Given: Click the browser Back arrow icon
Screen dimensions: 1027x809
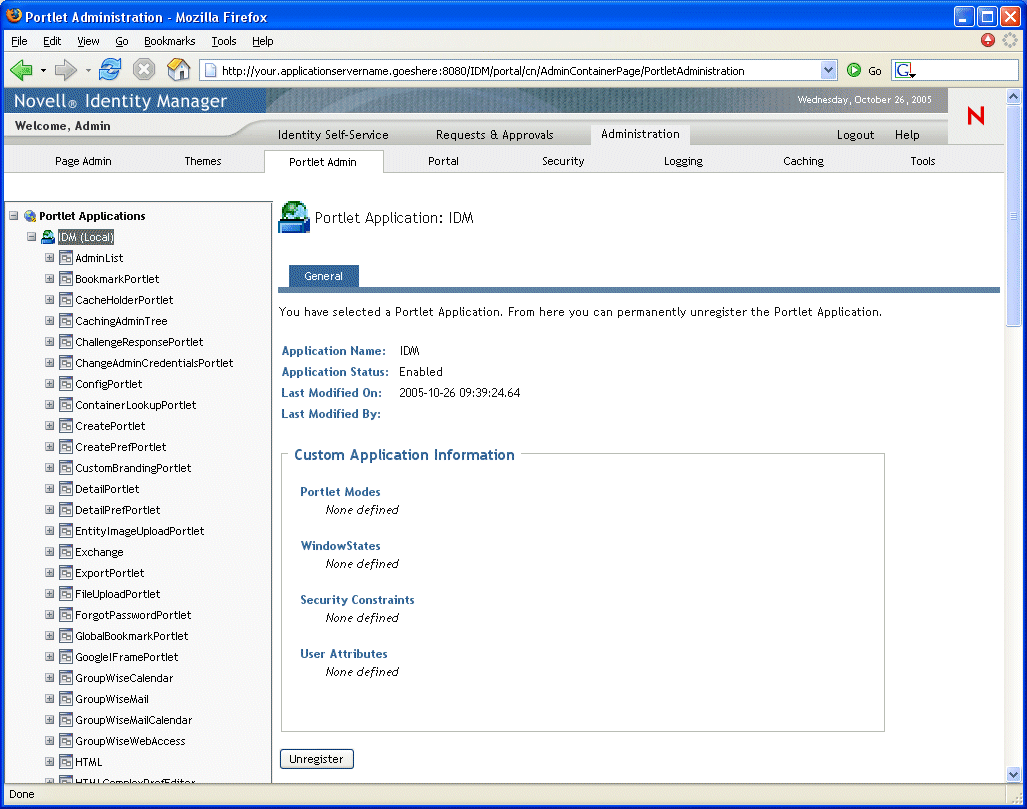Looking at the screenshot, I should [x=21, y=69].
